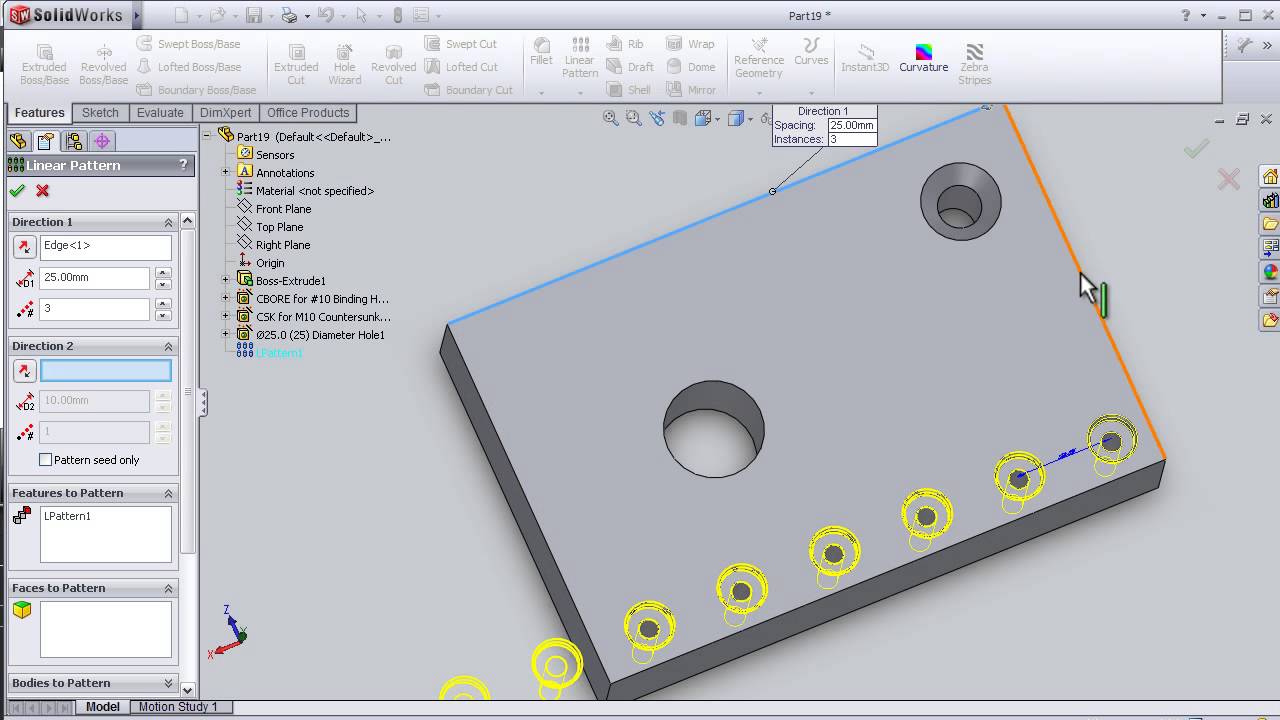Choose the Extruded Cut tool

(296, 65)
